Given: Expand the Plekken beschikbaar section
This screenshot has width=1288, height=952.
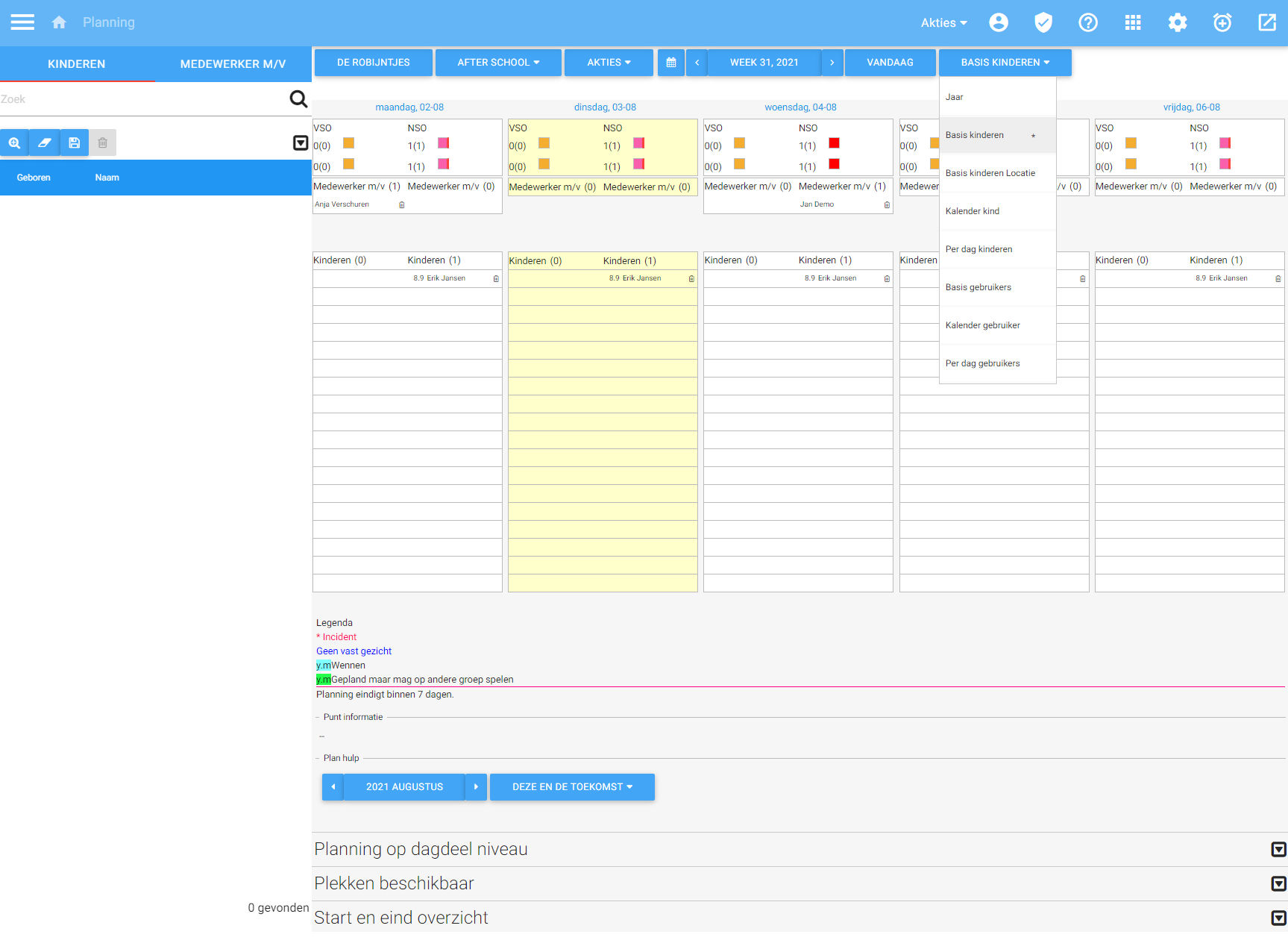Looking at the screenshot, I should coord(1278,883).
